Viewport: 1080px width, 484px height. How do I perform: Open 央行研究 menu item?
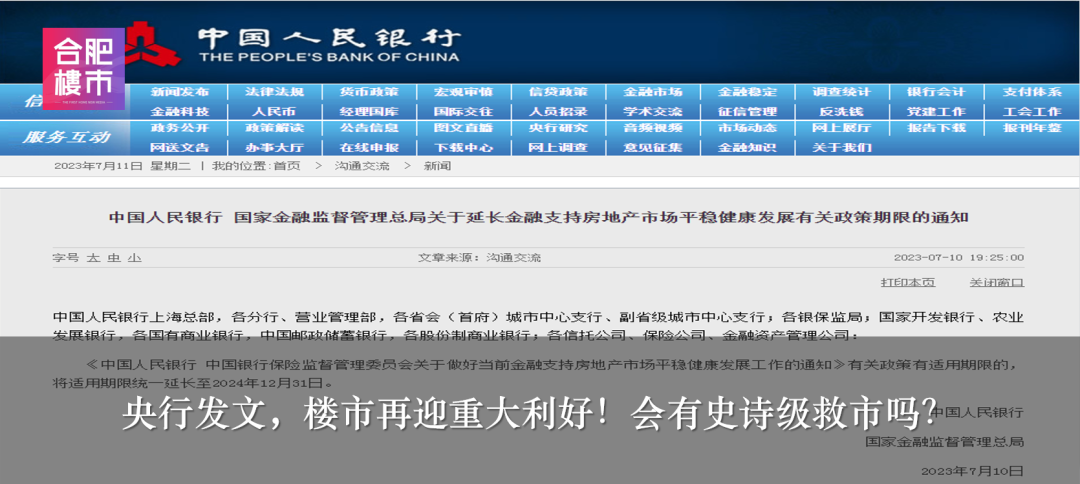tap(558, 128)
